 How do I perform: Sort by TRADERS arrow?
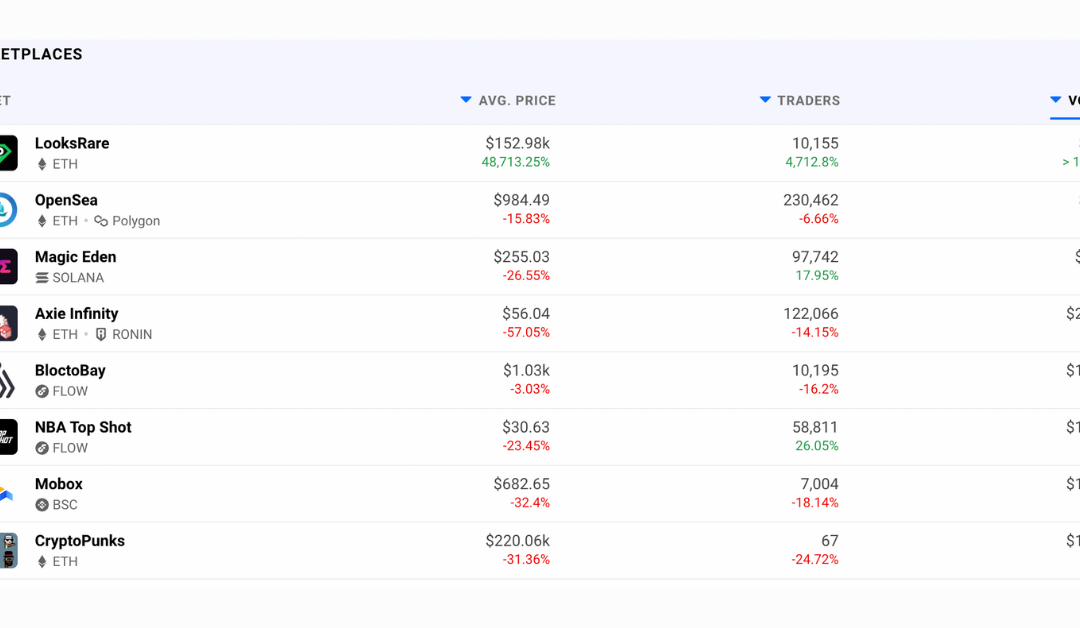(x=765, y=100)
